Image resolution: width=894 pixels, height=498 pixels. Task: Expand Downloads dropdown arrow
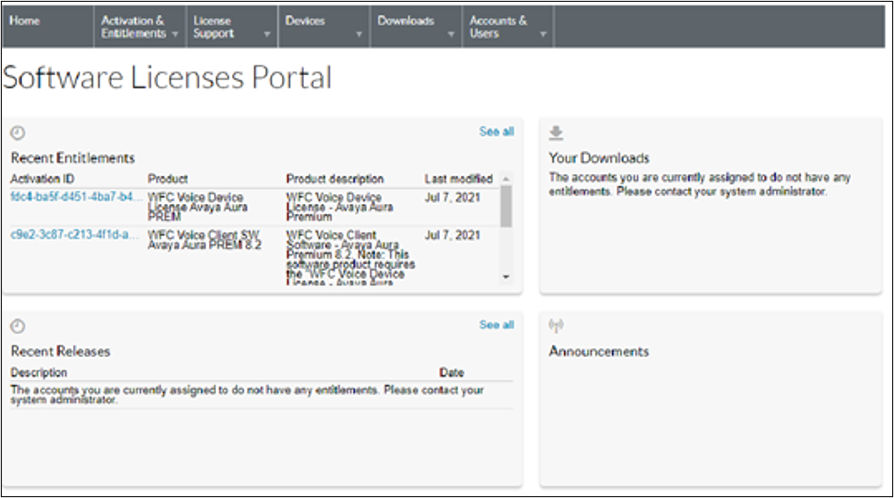(451, 34)
